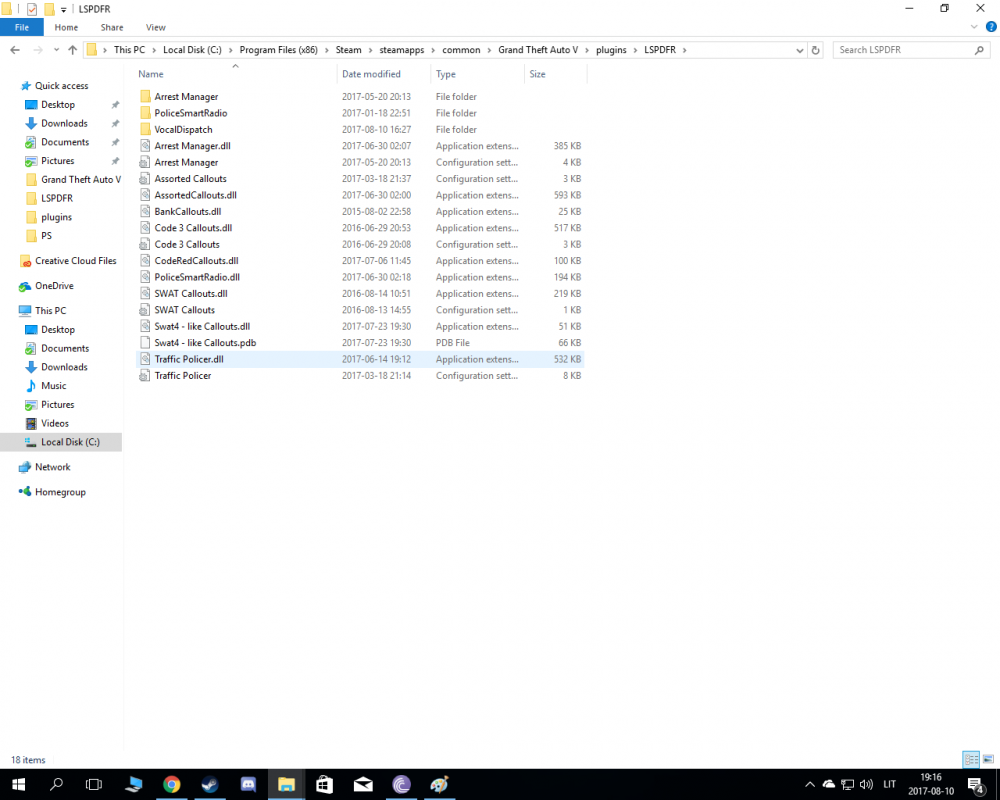Open the Action Center notifications icon
The image size is (1000, 800).
point(975,785)
